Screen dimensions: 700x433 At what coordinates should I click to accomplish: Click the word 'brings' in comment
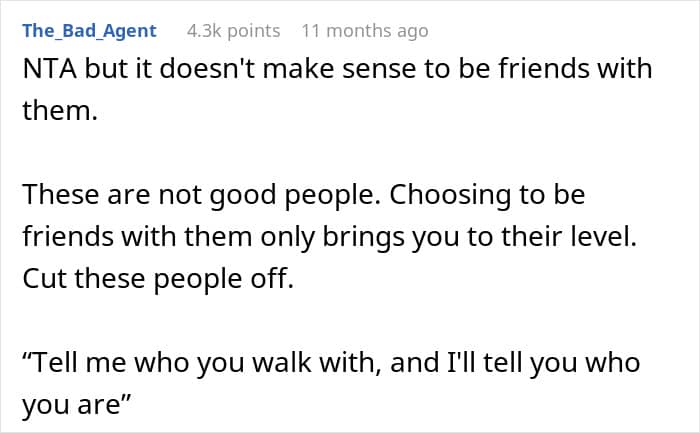[x=363, y=237]
